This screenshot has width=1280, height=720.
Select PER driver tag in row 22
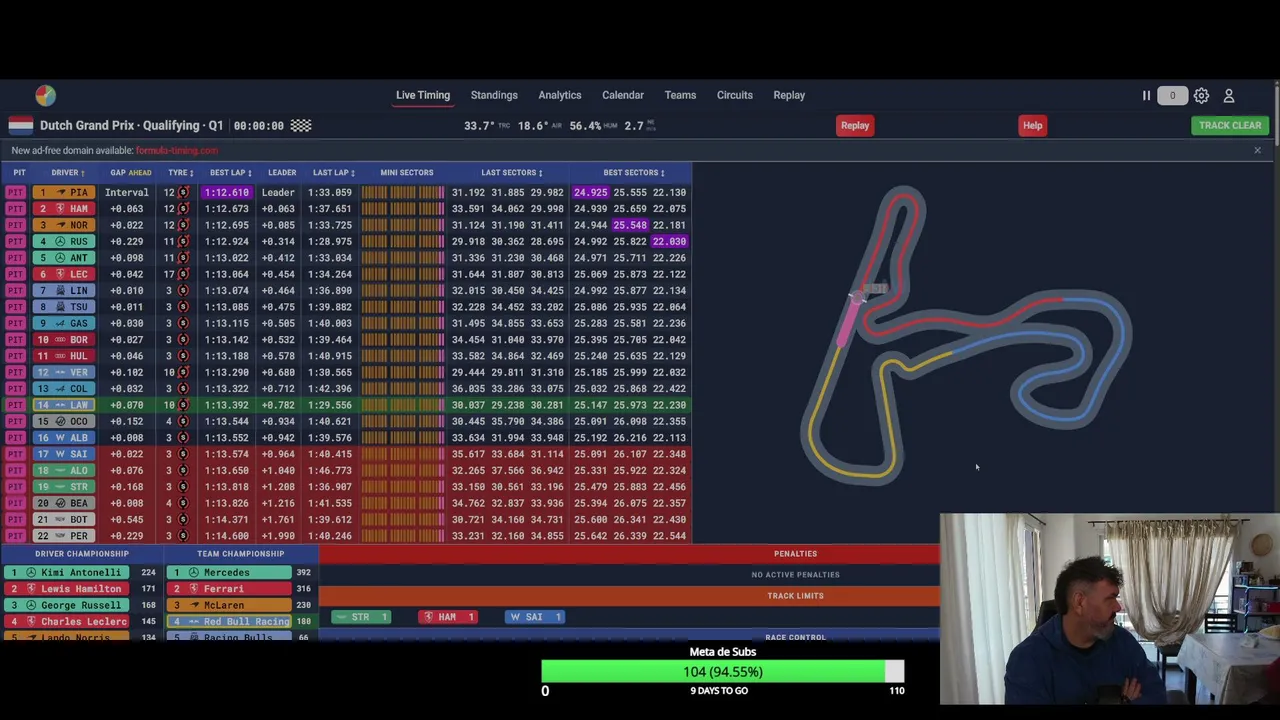pos(65,536)
